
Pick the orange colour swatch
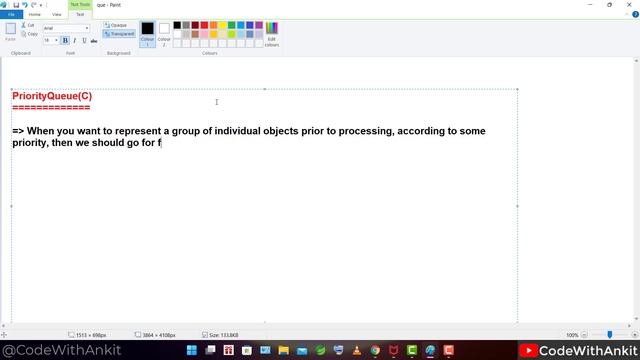pyautogui.click(x=213, y=25)
